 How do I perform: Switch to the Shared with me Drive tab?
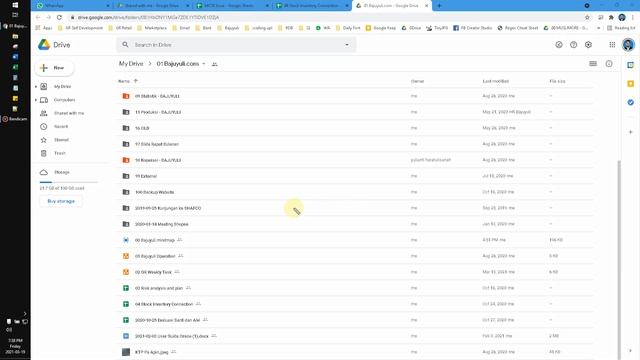(x=152, y=6)
